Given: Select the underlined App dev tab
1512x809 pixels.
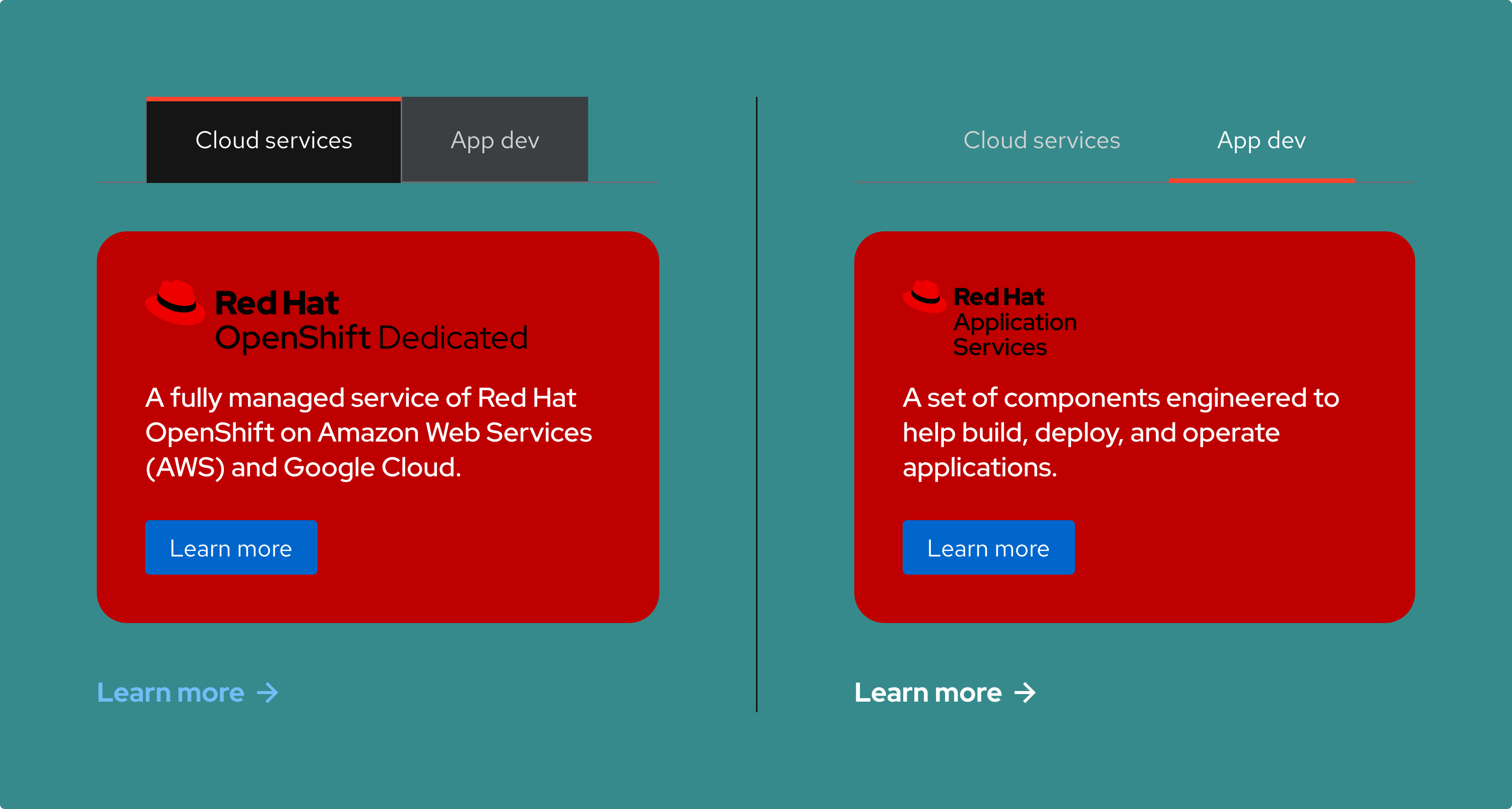Looking at the screenshot, I should [x=1261, y=140].
